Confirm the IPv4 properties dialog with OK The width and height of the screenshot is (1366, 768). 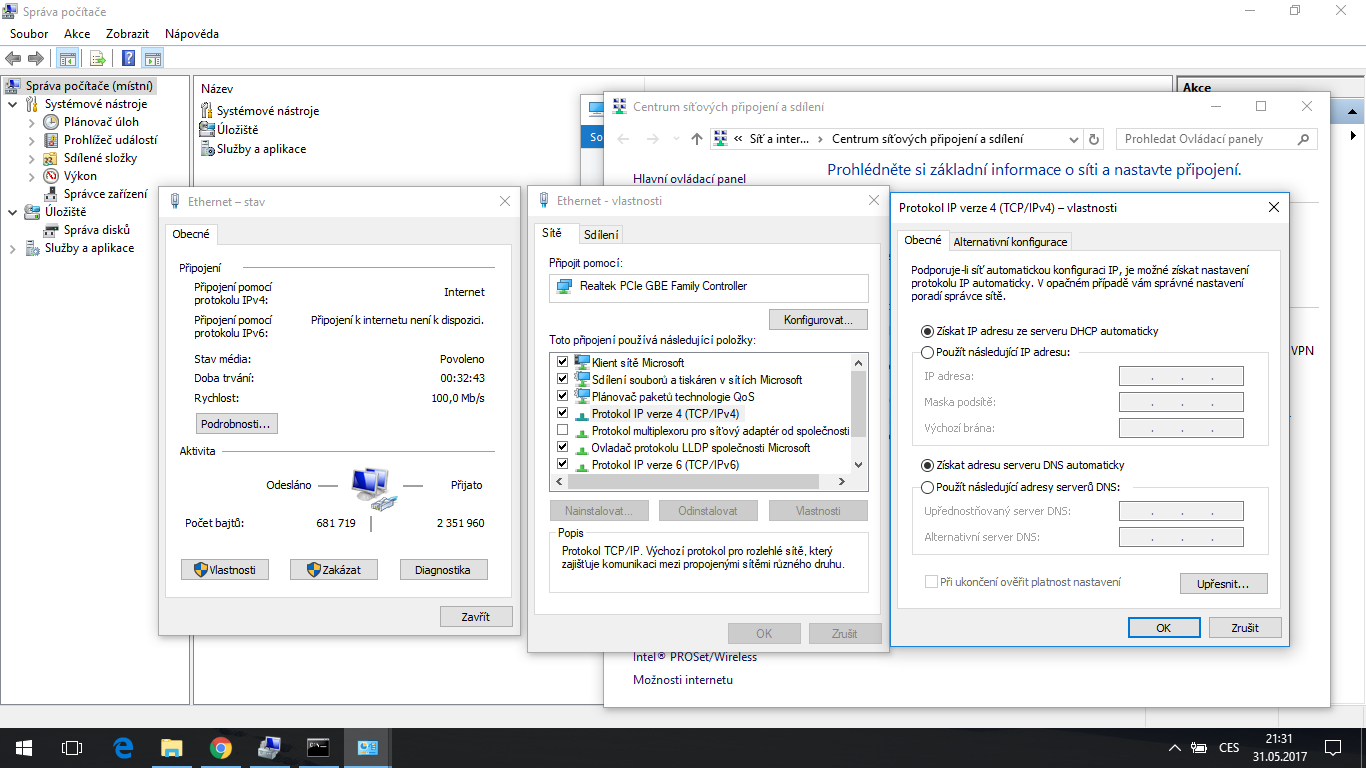click(x=1164, y=628)
